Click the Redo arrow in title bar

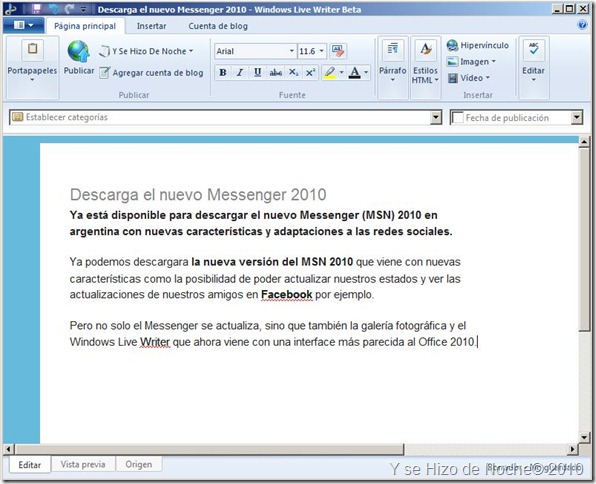pyautogui.click(x=69, y=9)
